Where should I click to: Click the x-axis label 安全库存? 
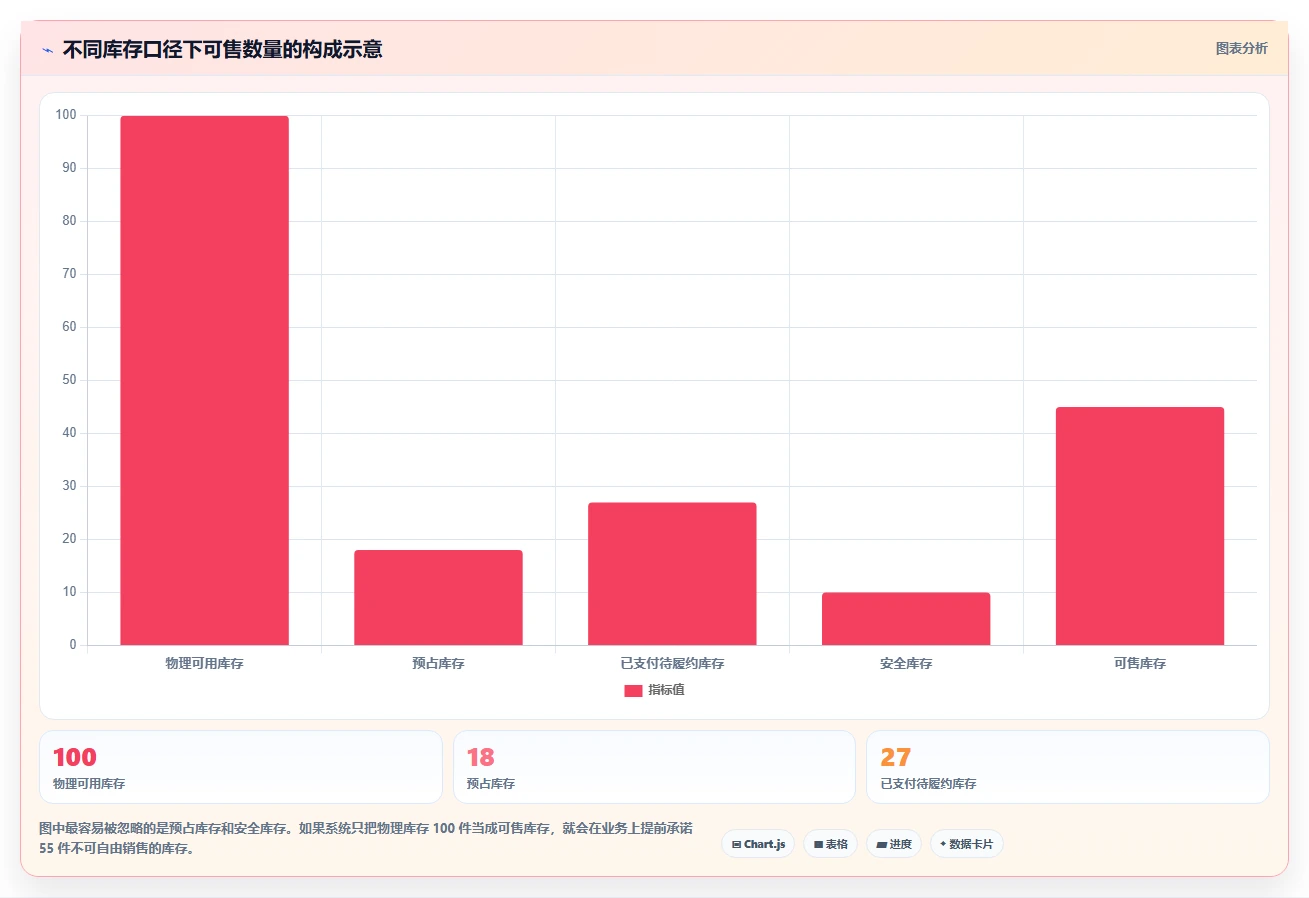coord(906,663)
